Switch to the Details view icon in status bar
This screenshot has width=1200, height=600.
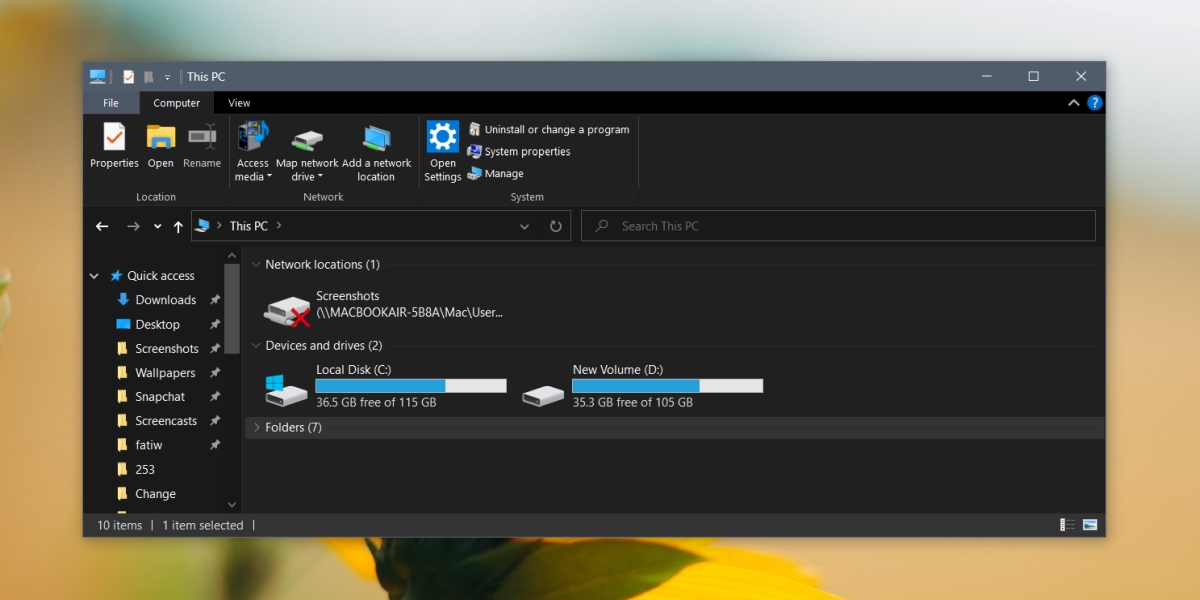tap(1068, 525)
